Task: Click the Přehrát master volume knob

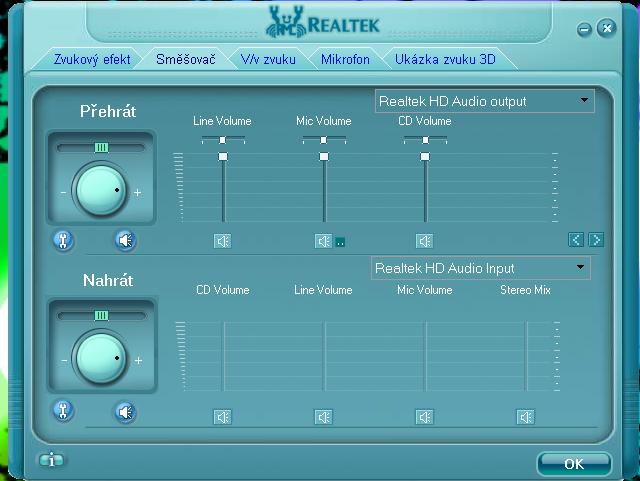Action: click(101, 189)
